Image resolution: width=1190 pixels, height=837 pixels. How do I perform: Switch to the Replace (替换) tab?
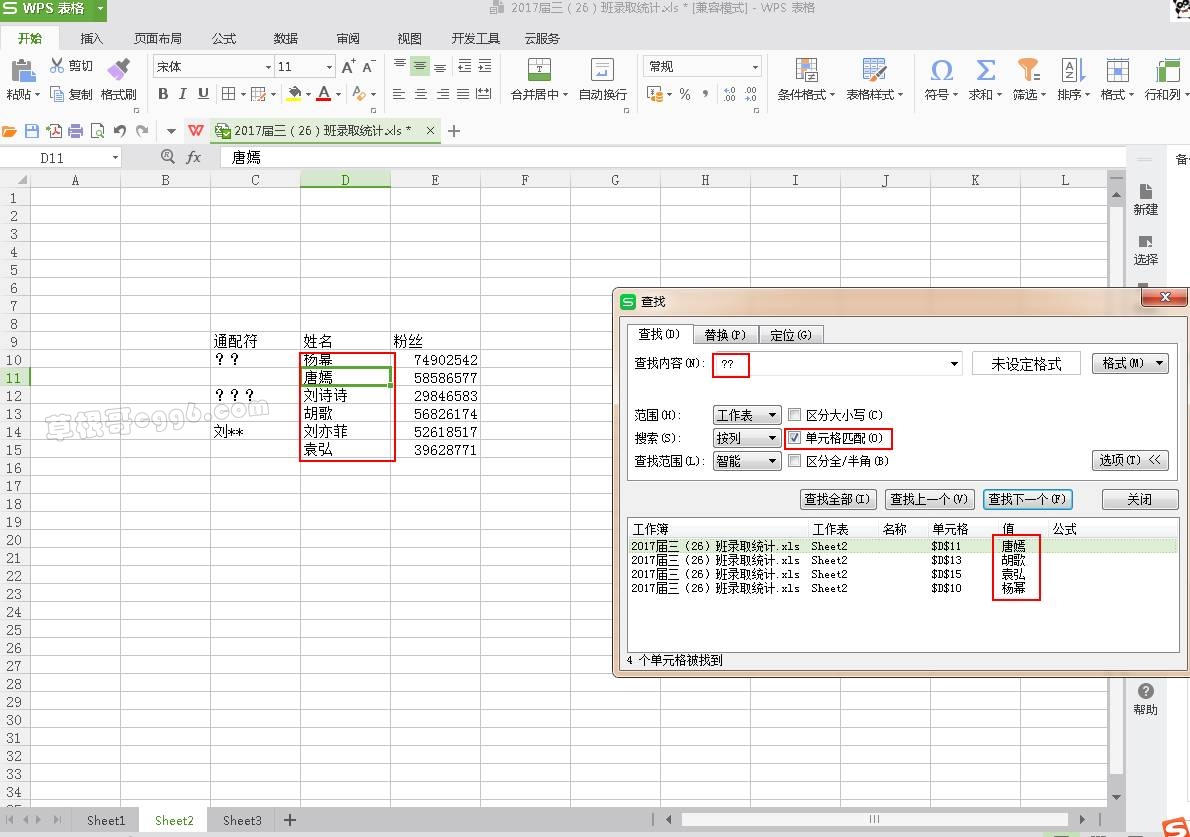[725, 335]
